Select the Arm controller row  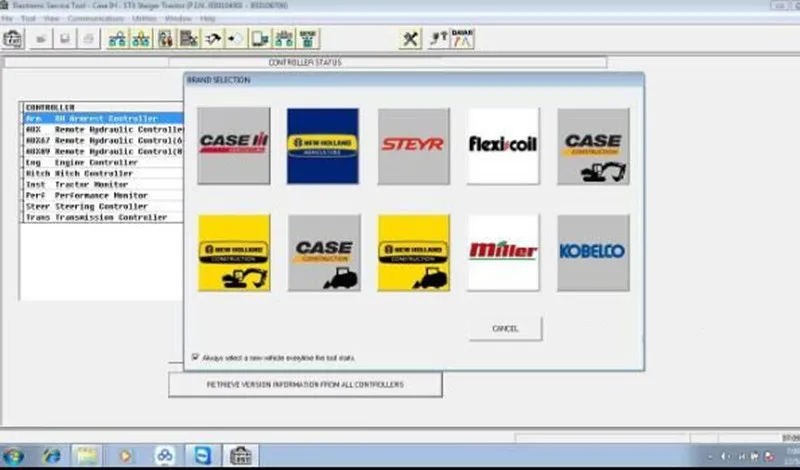click(x=104, y=118)
